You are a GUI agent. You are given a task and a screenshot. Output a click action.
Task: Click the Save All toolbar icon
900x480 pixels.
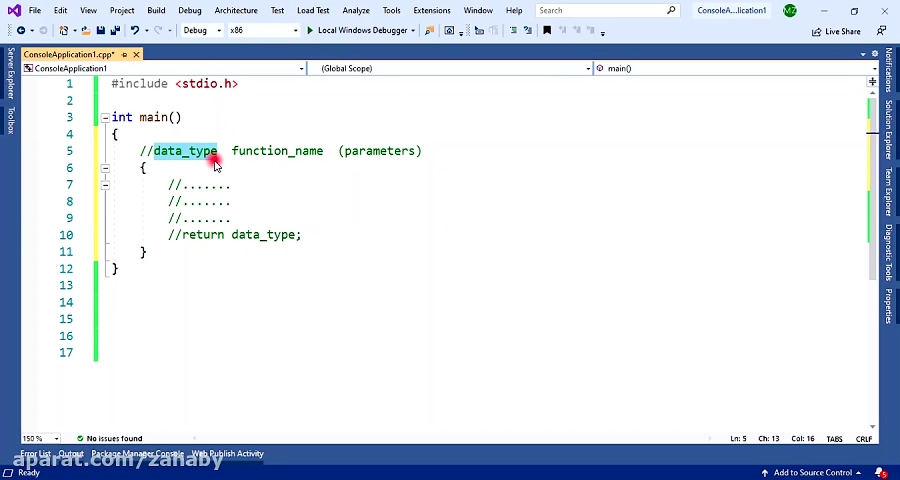[115, 30]
